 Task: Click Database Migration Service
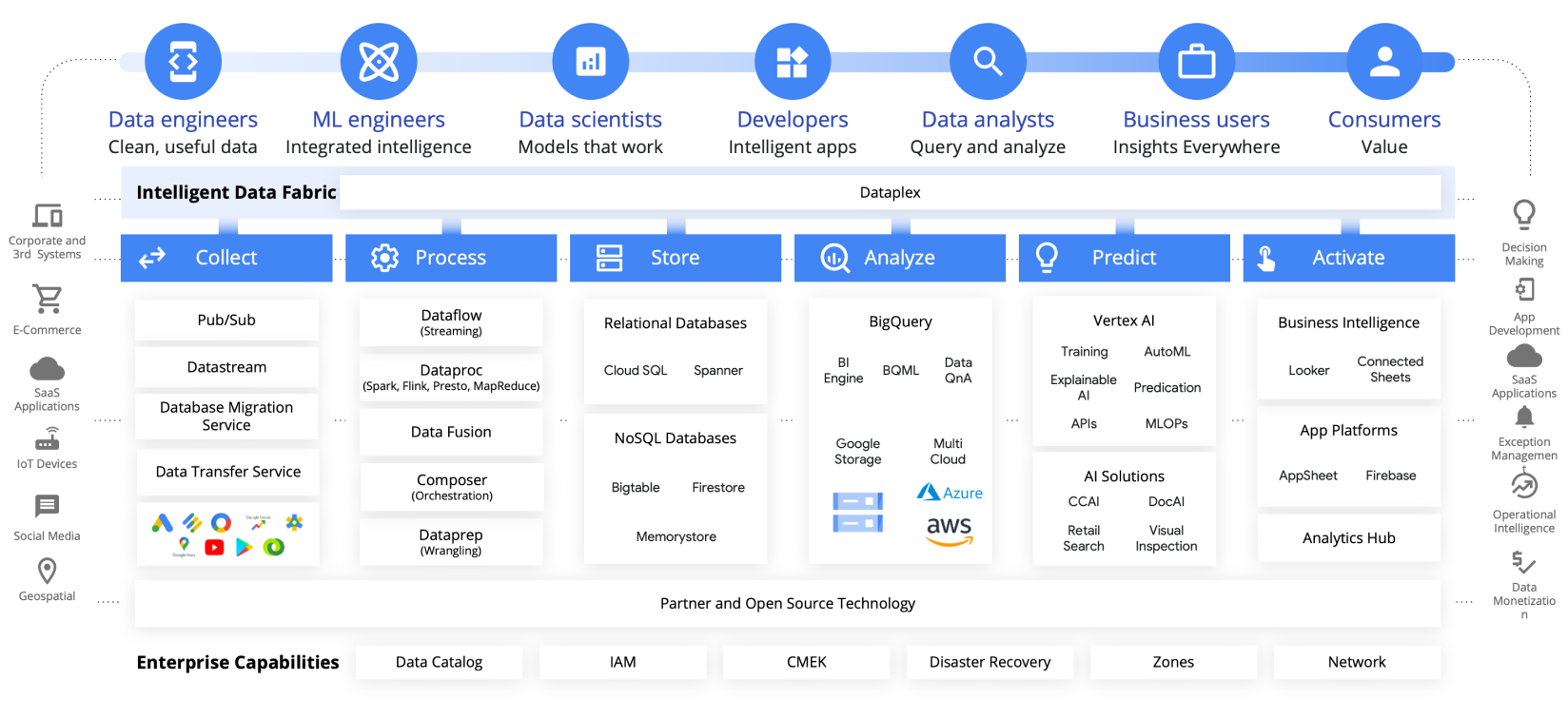tap(226, 417)
